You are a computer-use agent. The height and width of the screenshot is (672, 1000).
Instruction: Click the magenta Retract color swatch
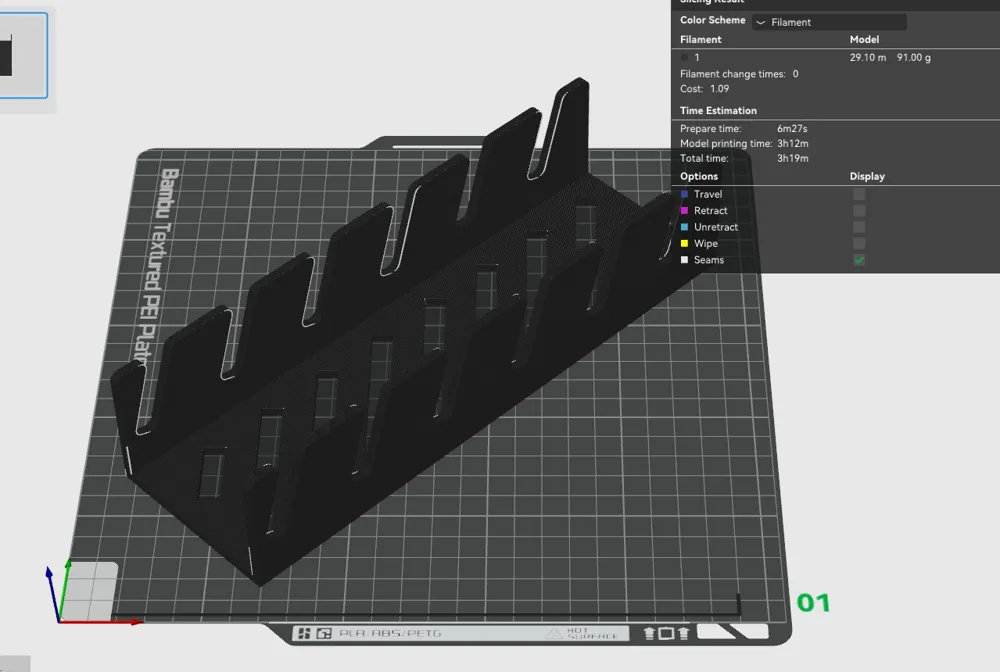[x=684, y=210]
